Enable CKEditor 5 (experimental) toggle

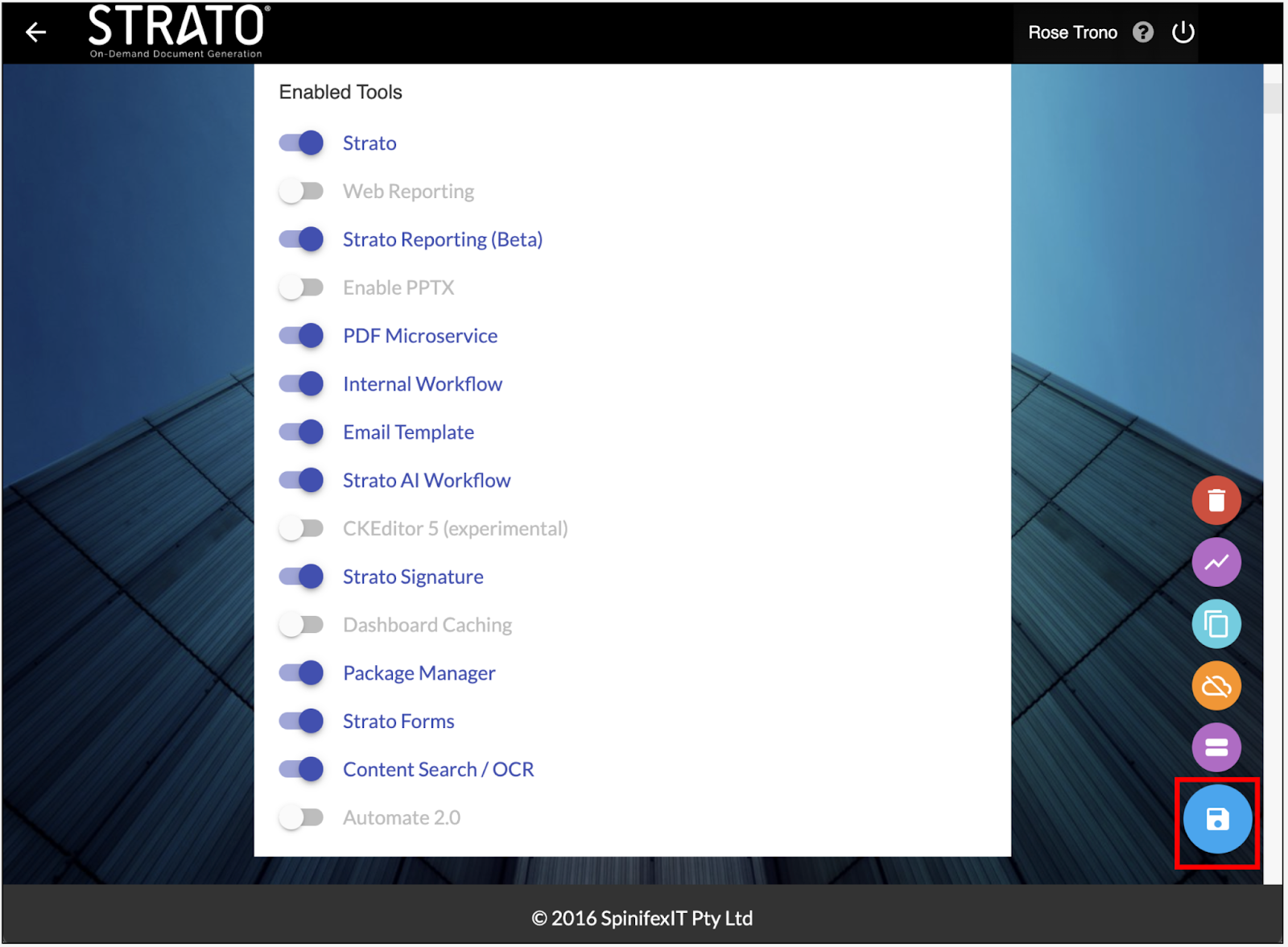pos(301,528)
